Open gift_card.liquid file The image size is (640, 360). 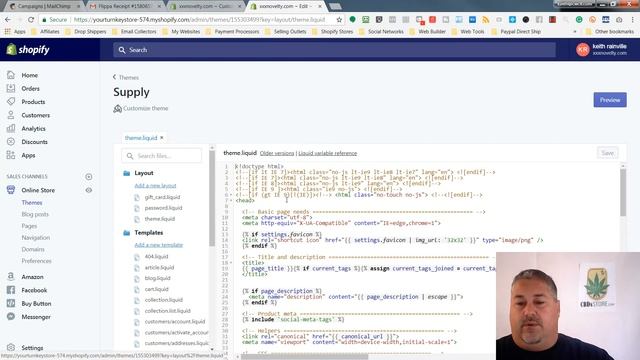(162, 197)
